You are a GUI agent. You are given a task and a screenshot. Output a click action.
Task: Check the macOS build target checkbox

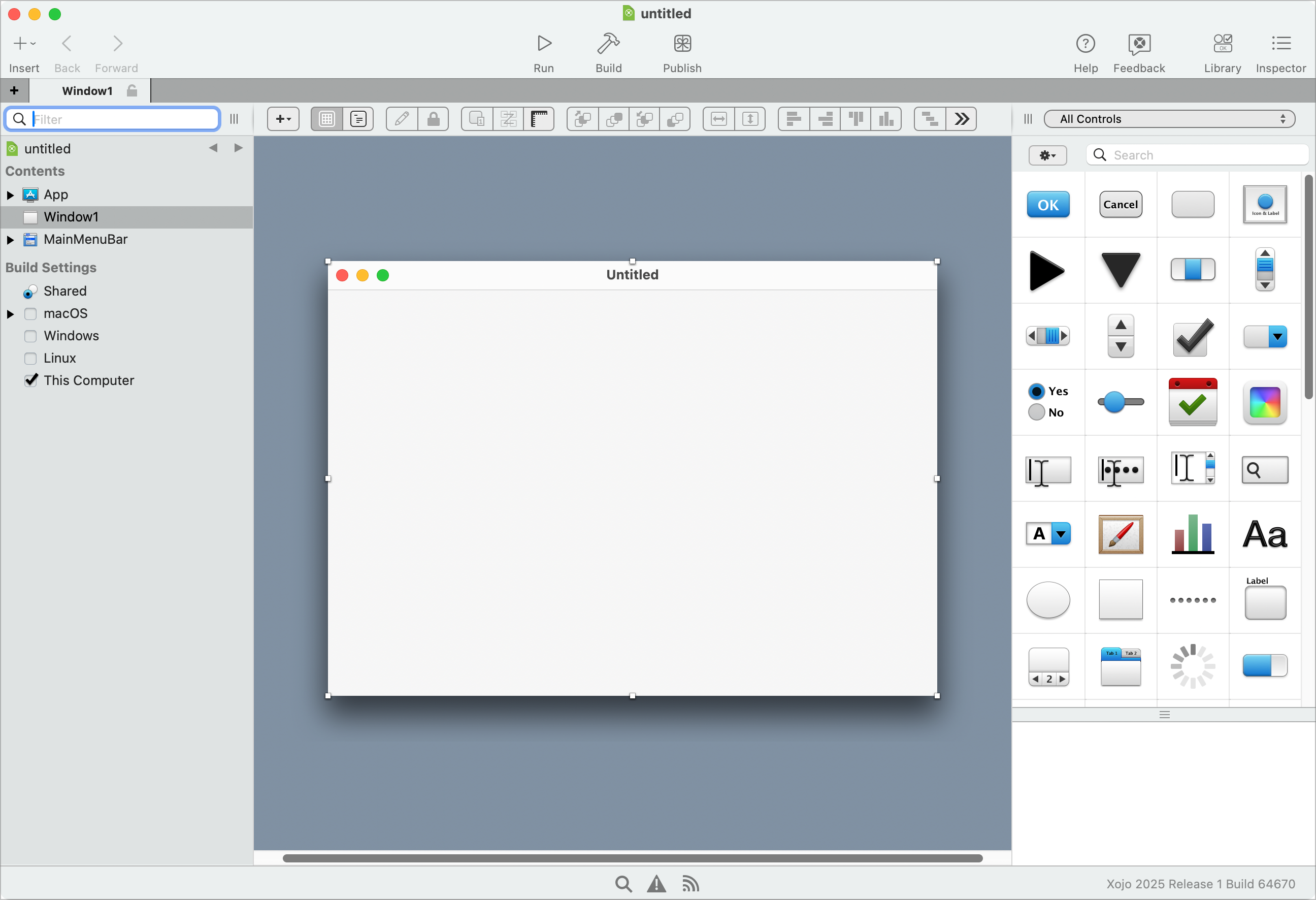click(30, 313)
